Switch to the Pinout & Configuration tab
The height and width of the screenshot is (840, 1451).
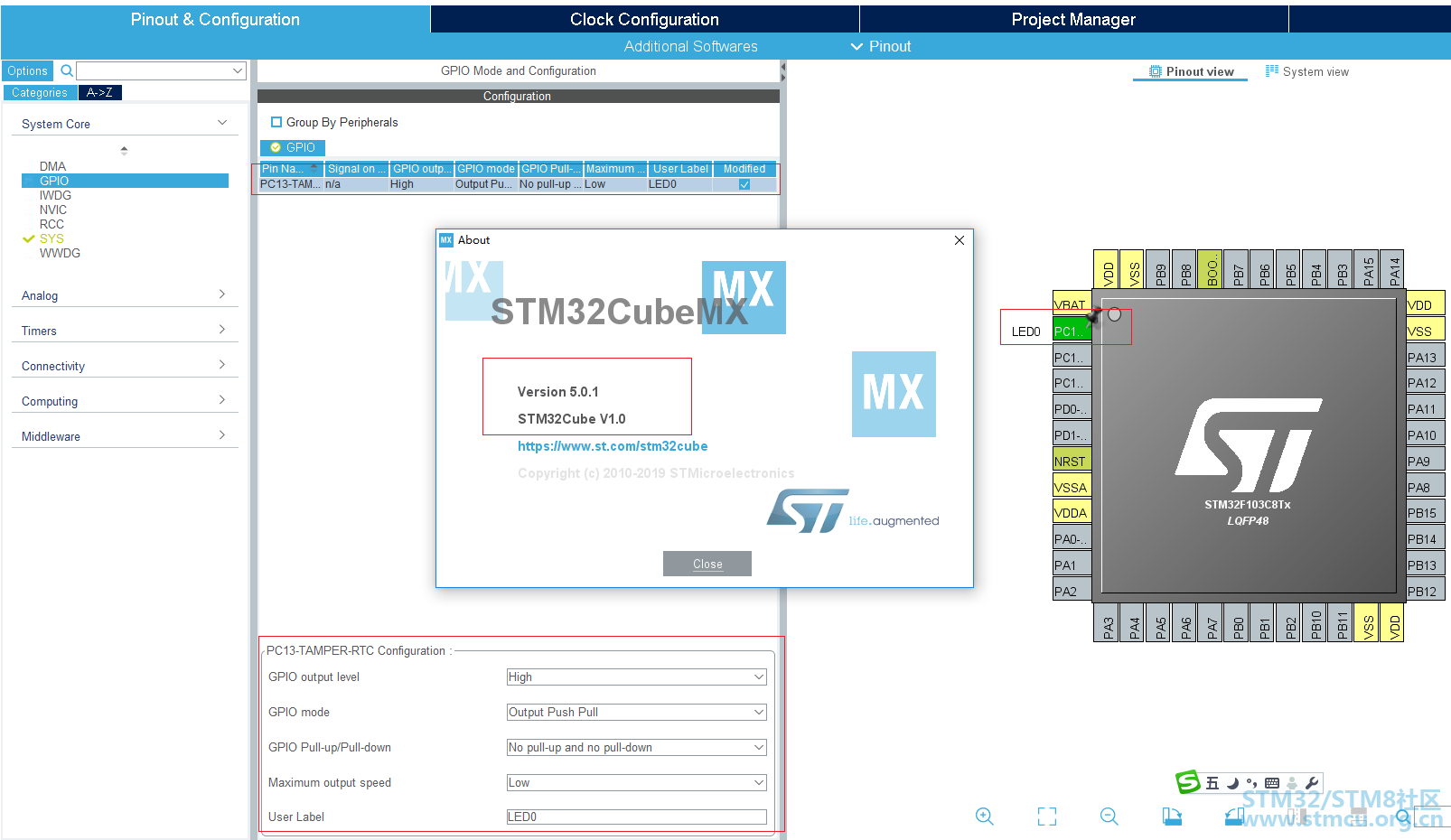215,19
